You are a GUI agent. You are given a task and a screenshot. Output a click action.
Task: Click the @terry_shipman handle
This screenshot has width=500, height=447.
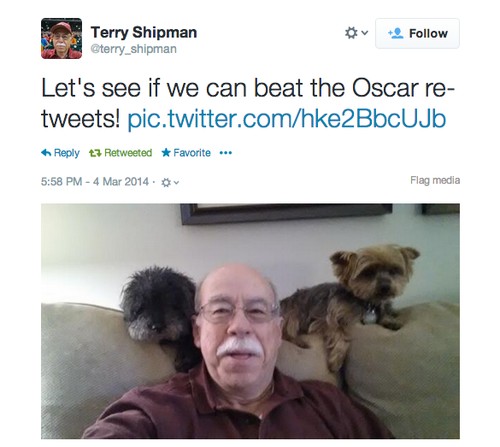click(x=134, y=49)
